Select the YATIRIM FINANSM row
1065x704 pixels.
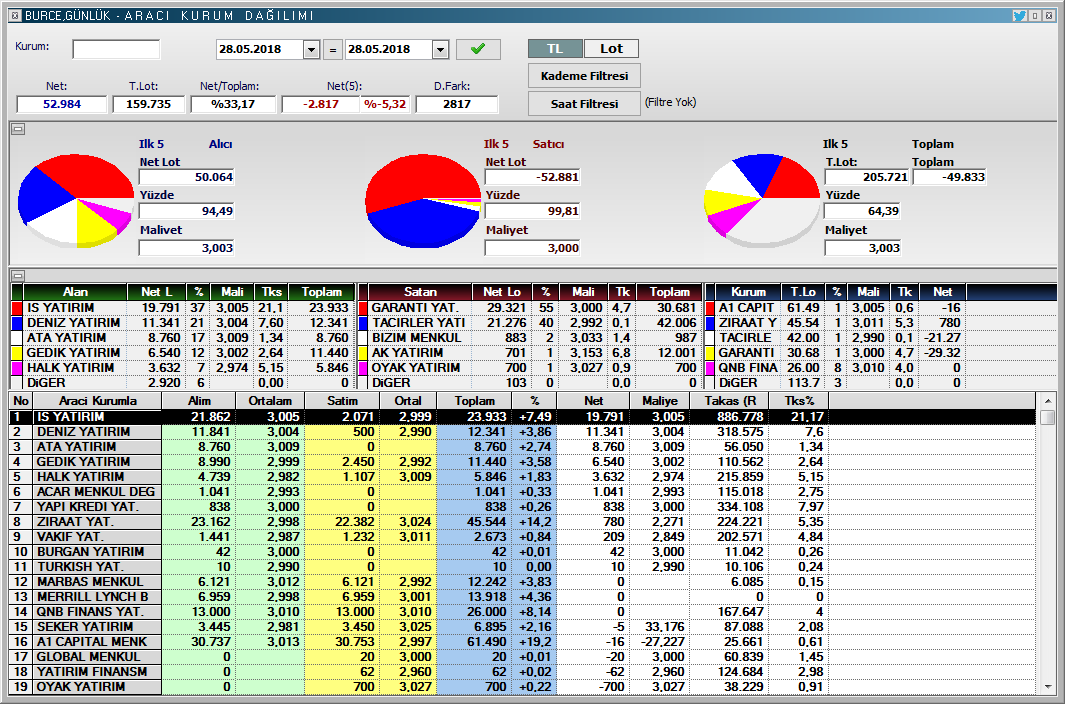pos(522,671)
